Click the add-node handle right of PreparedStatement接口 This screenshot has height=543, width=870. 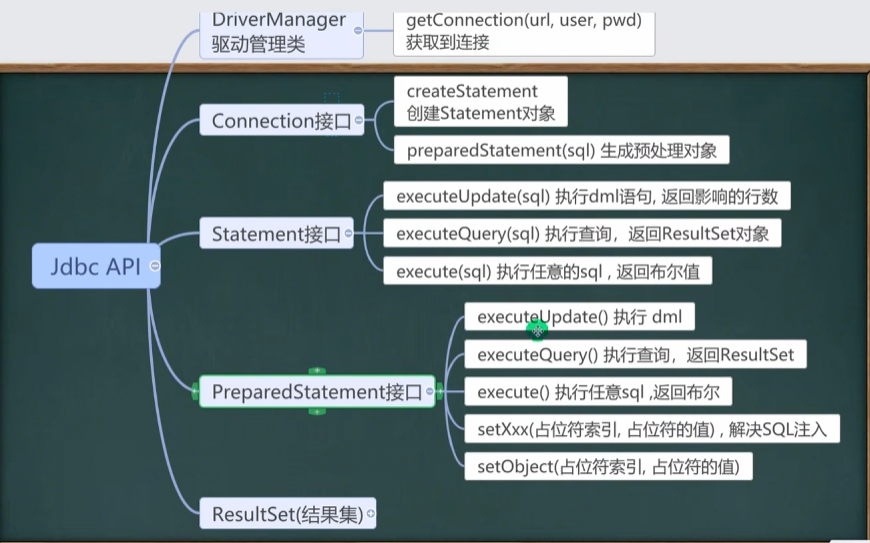coord(439,391)
